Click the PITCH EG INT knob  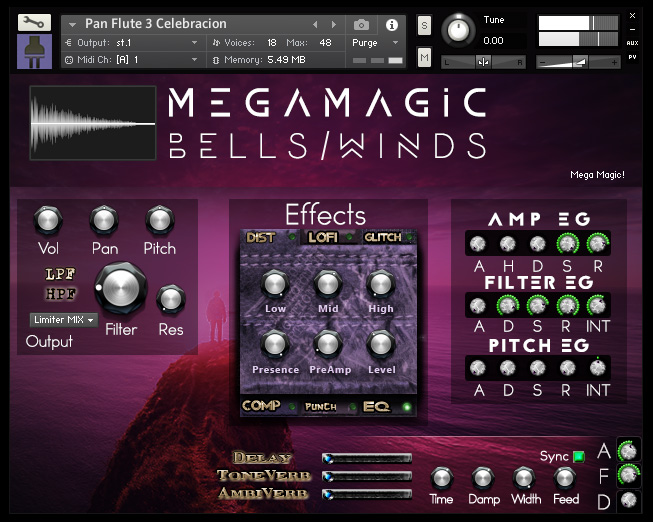click(x=598, y=367)
